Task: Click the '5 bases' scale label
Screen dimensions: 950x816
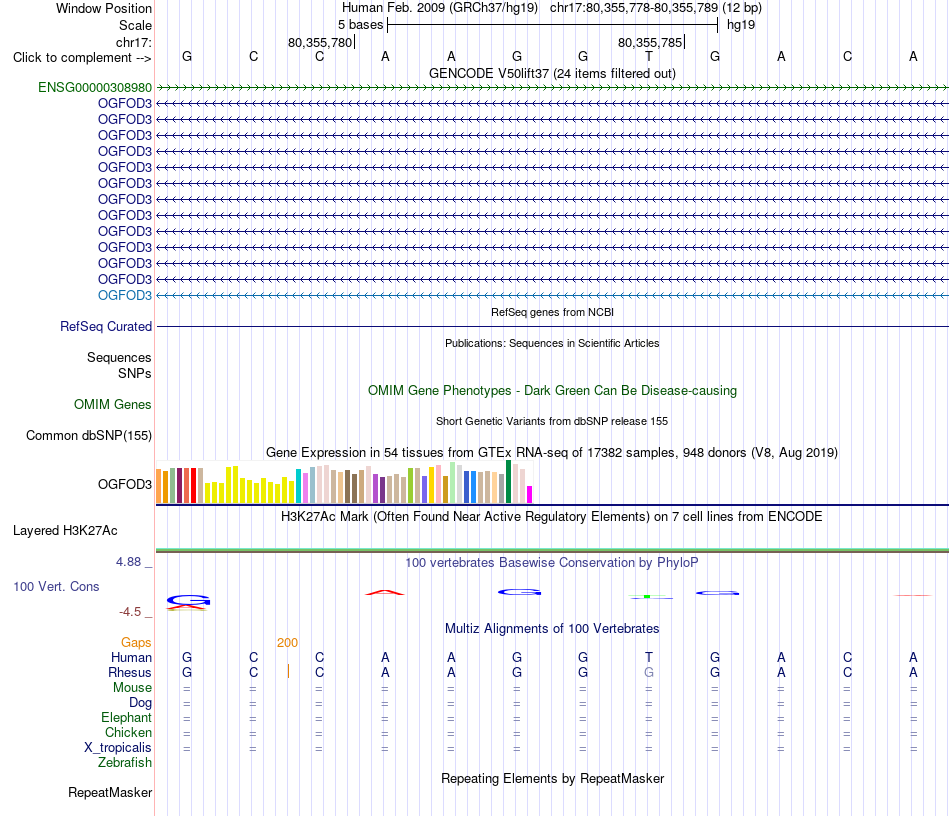Action: (x=360, y=25)
